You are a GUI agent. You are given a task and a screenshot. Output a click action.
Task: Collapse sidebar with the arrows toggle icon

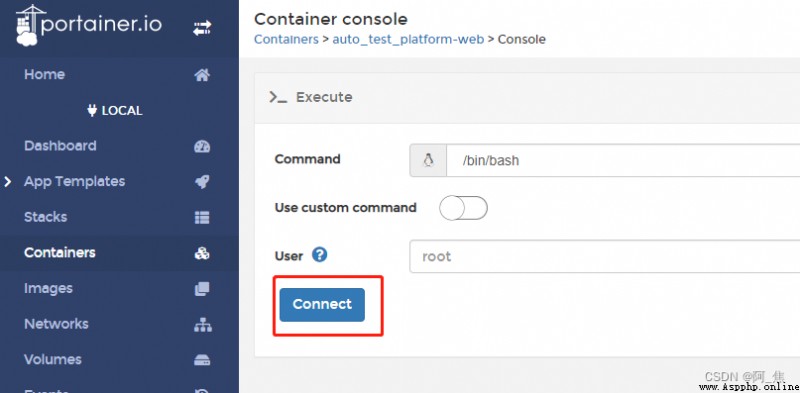point(202,29)
